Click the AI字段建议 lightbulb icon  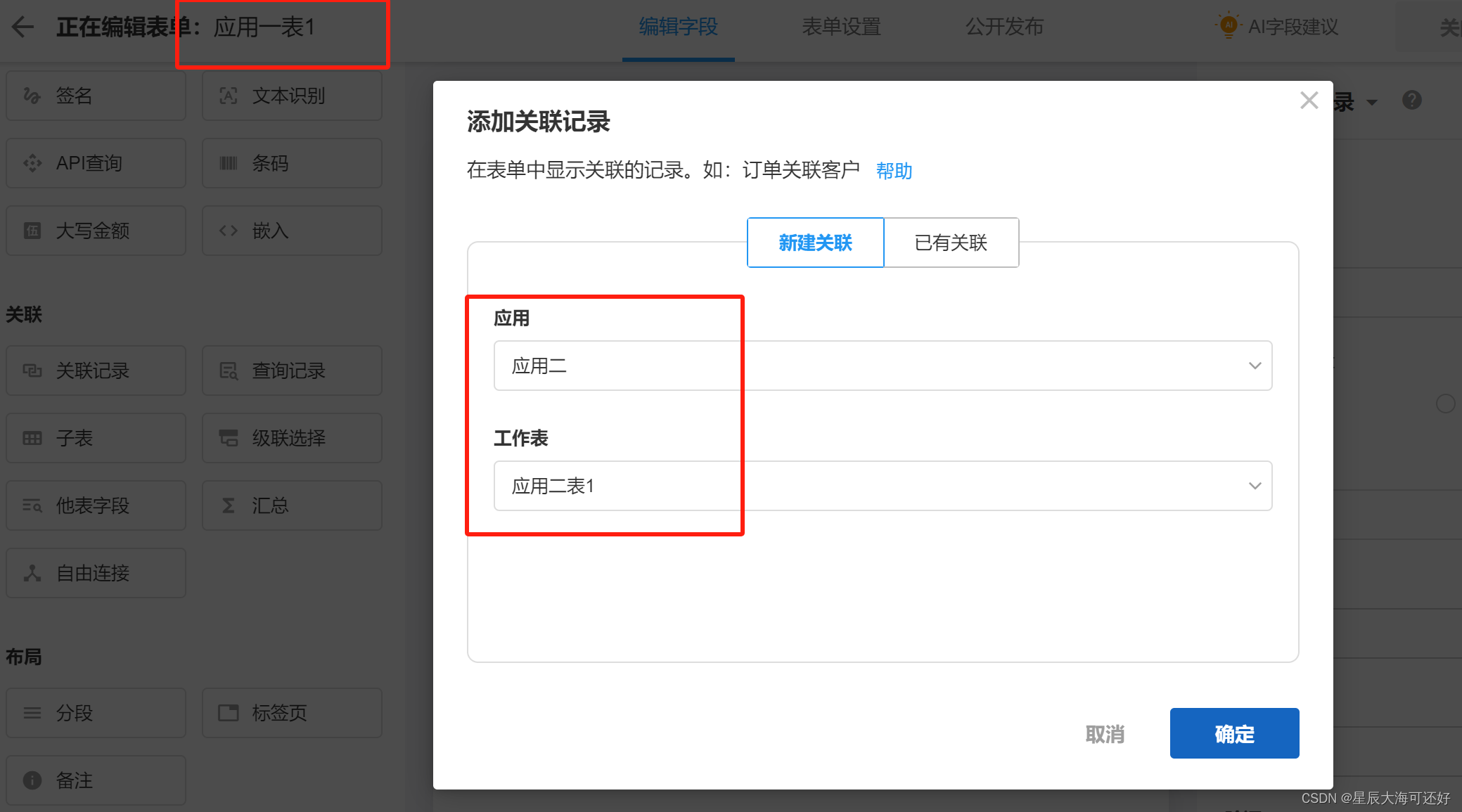coord(1228,26)
